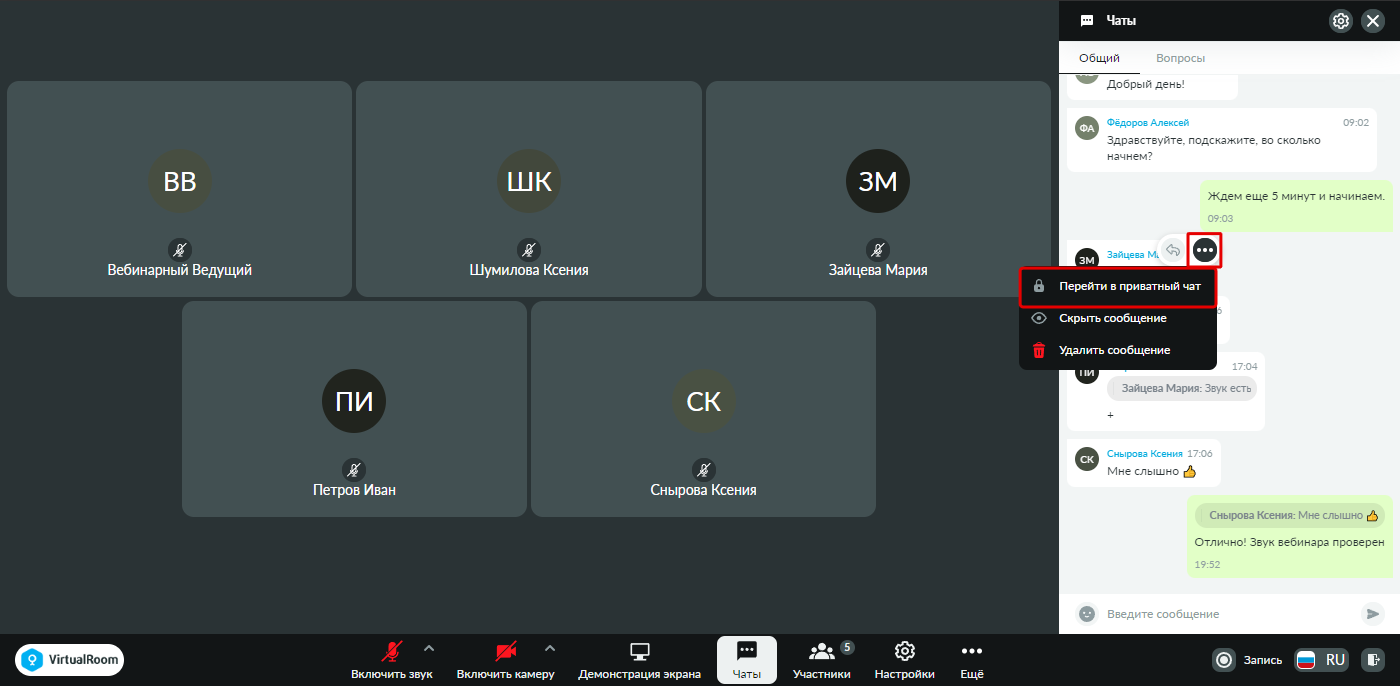Start Демонстрация экрана screen sharing
This screenshot has width=1400, height=686.
click(x=640, y=660)
